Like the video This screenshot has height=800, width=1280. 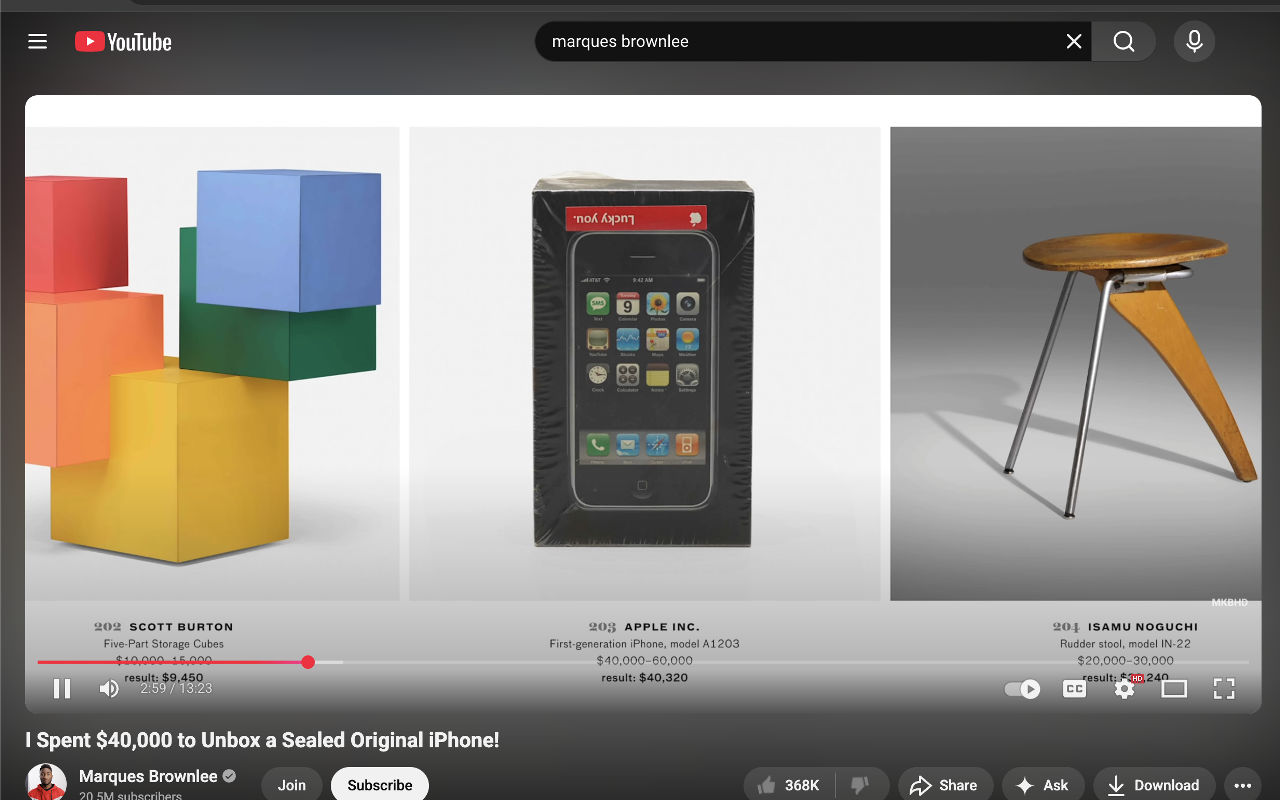(789, 785)
